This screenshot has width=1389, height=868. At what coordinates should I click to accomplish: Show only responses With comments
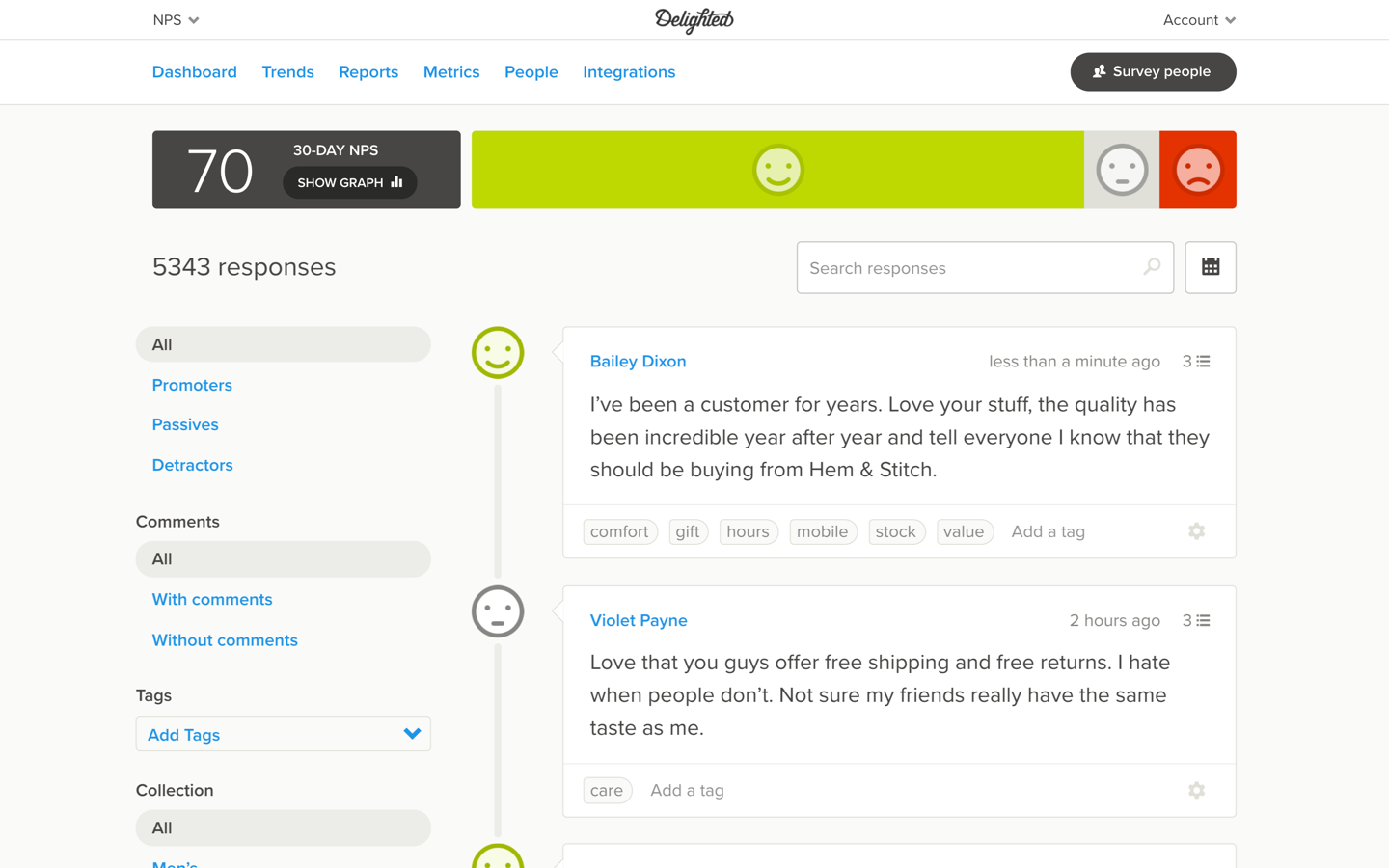(212, 600)
